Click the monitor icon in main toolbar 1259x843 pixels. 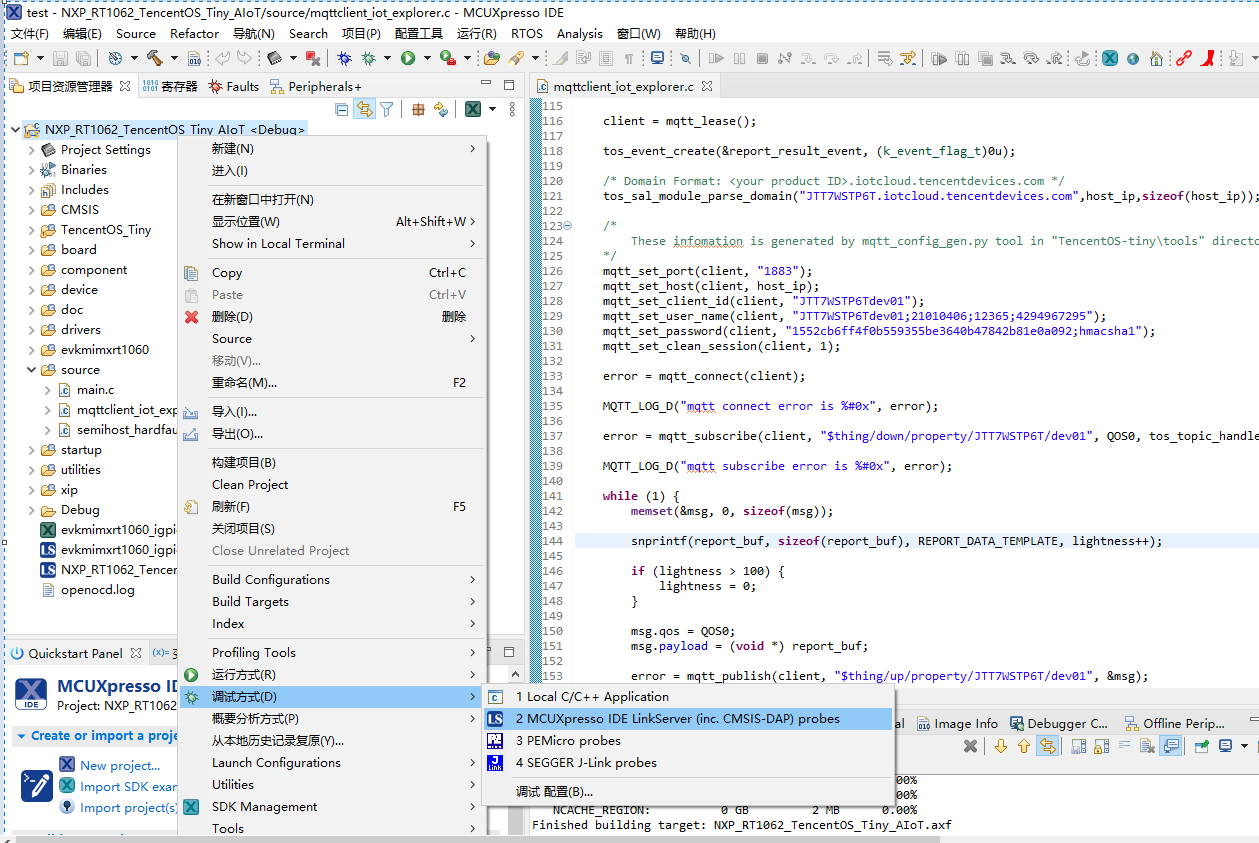[657, 58]
